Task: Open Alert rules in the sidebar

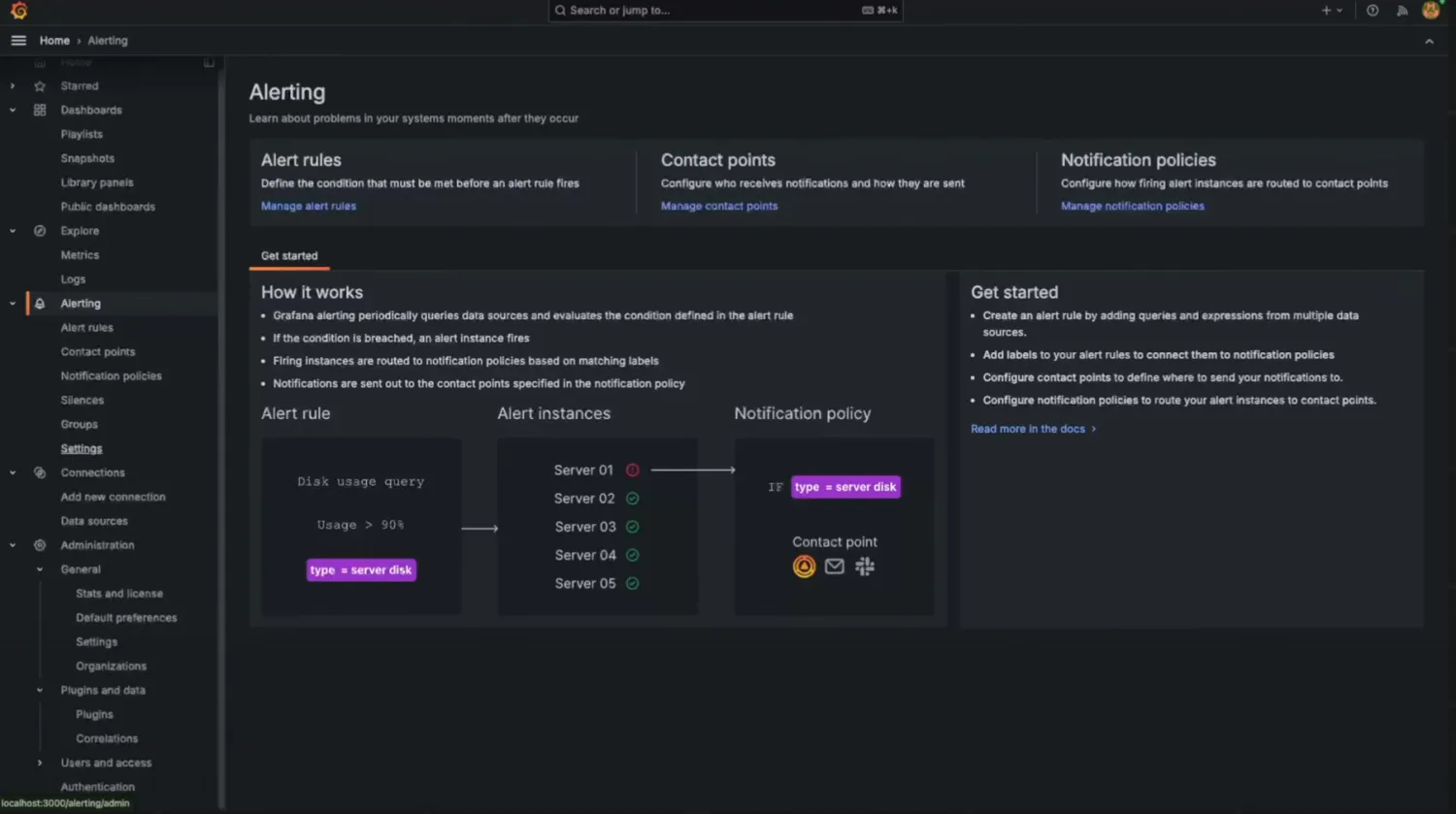Action: [x=86, y=328]
